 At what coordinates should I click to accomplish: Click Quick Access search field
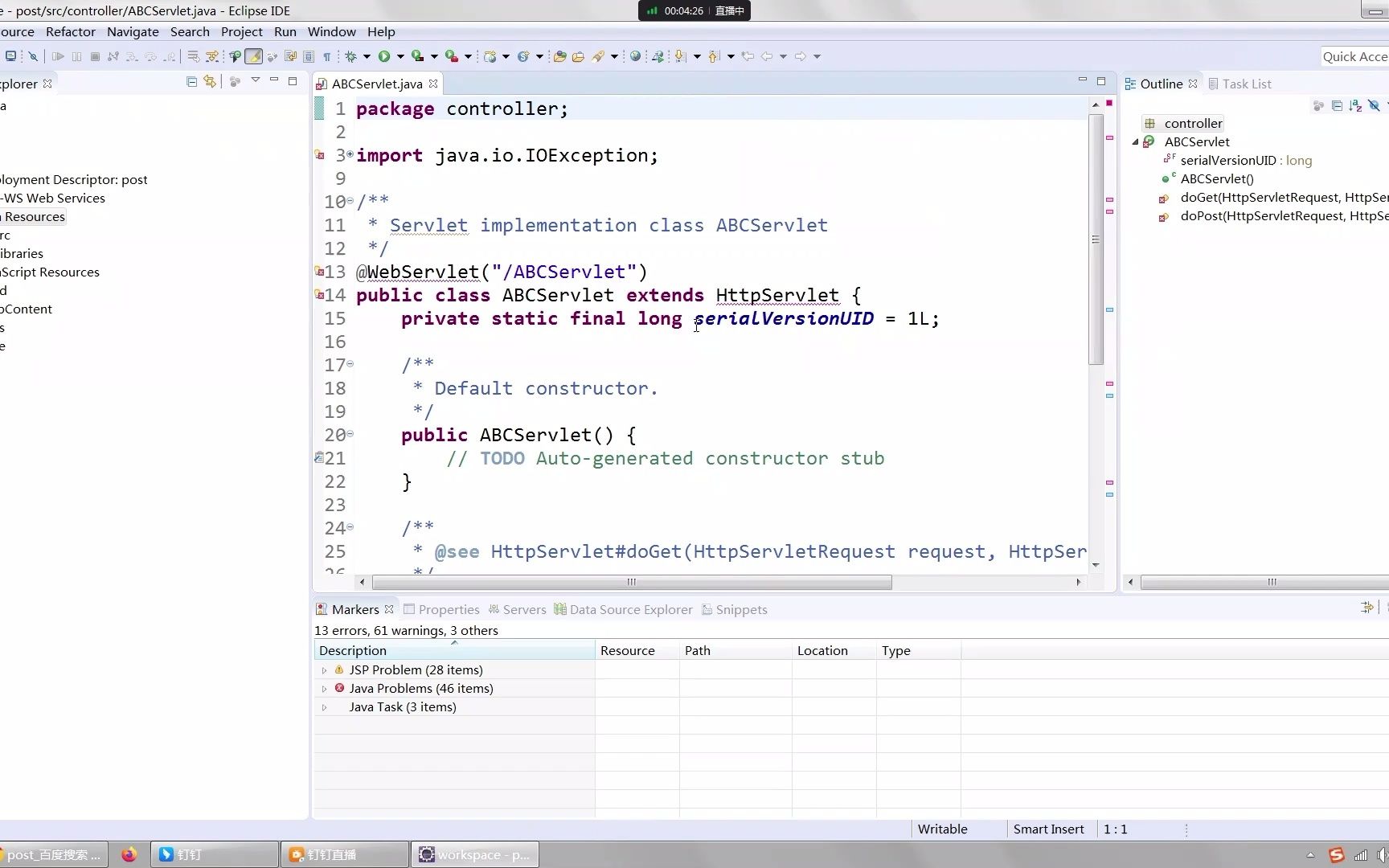point(1355,56)
